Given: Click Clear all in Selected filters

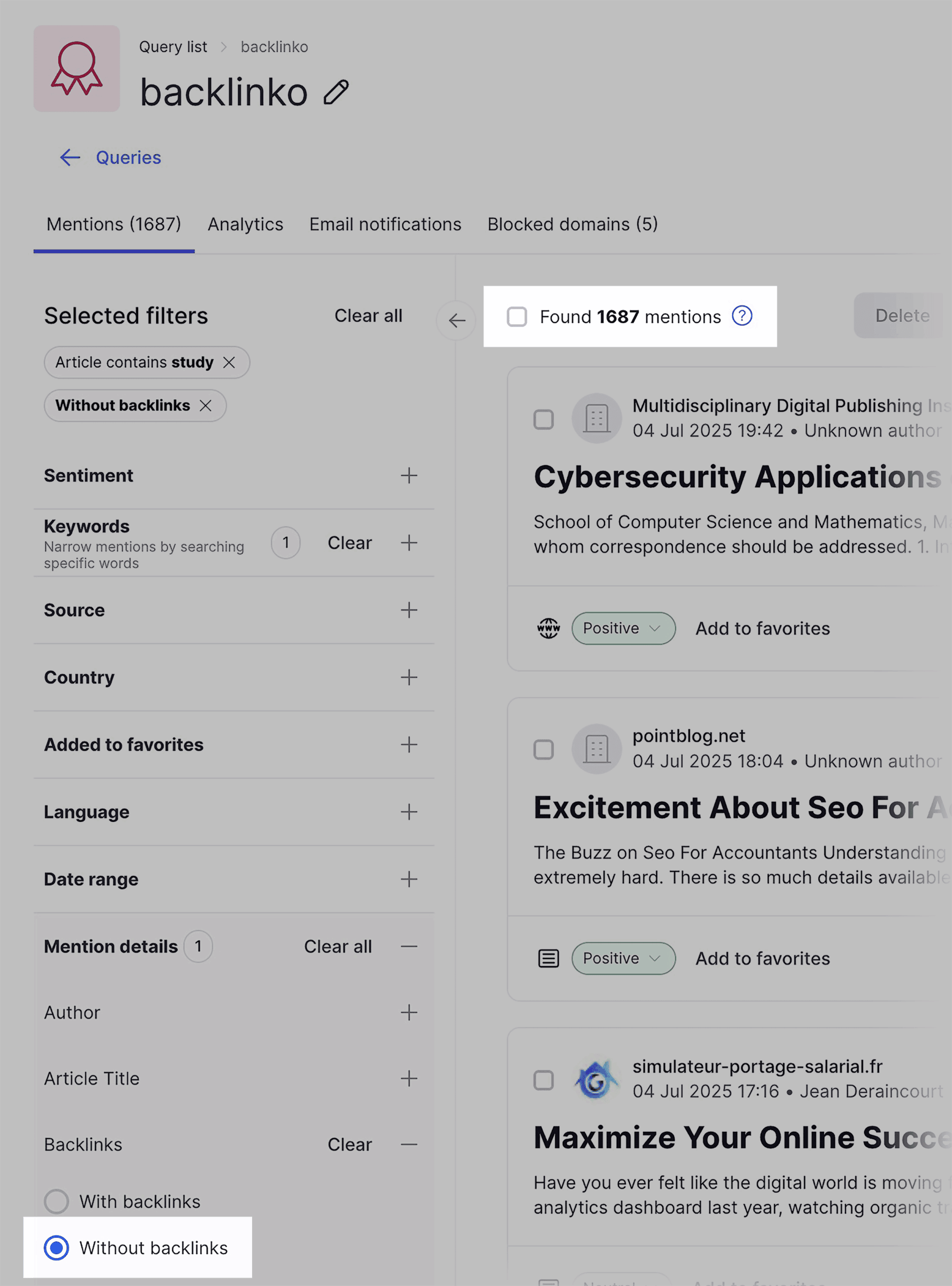Looking at the screenshot, I should [369, 316].
